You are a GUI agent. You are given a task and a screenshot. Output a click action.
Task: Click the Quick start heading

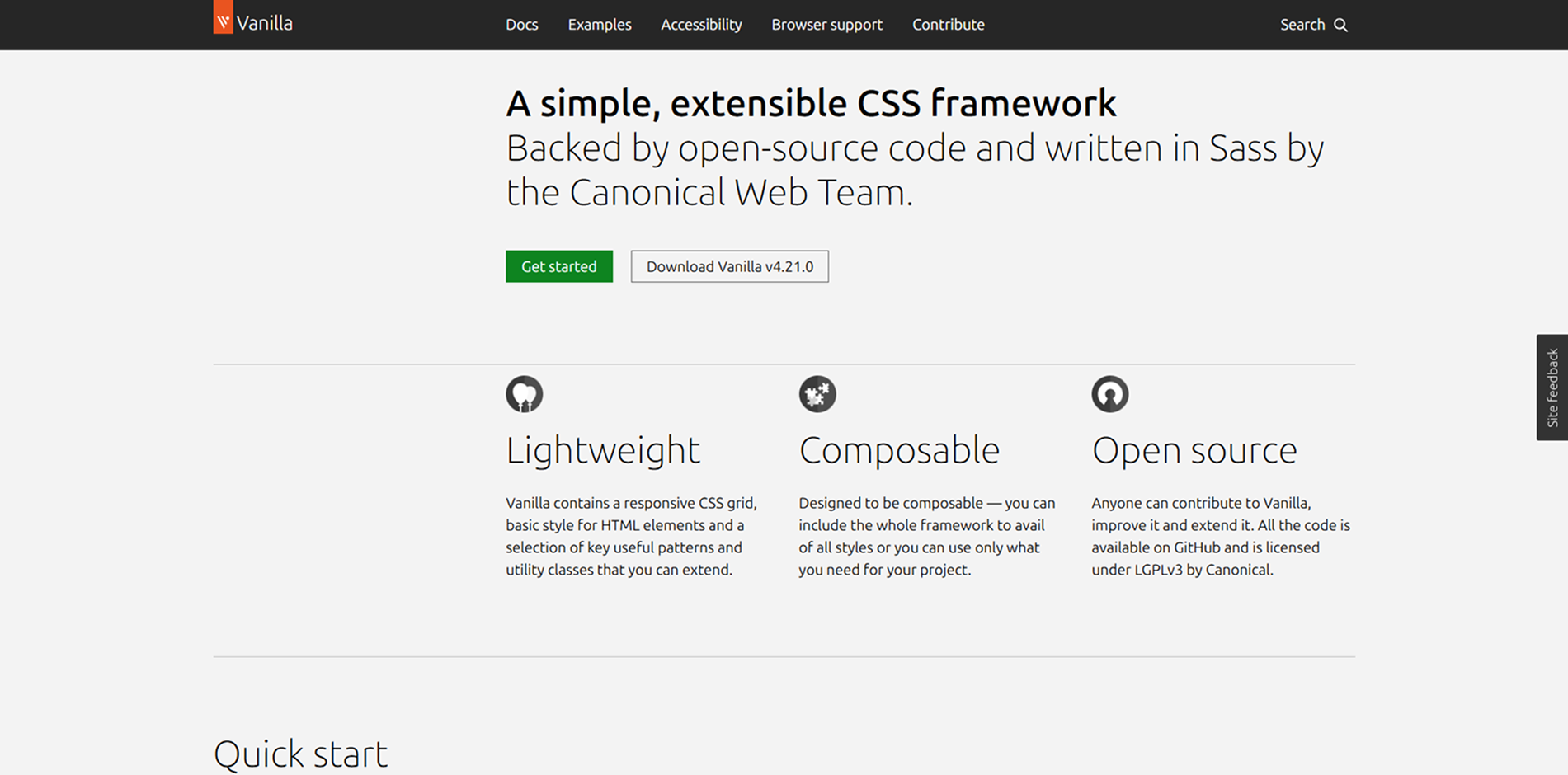(300, 754)
